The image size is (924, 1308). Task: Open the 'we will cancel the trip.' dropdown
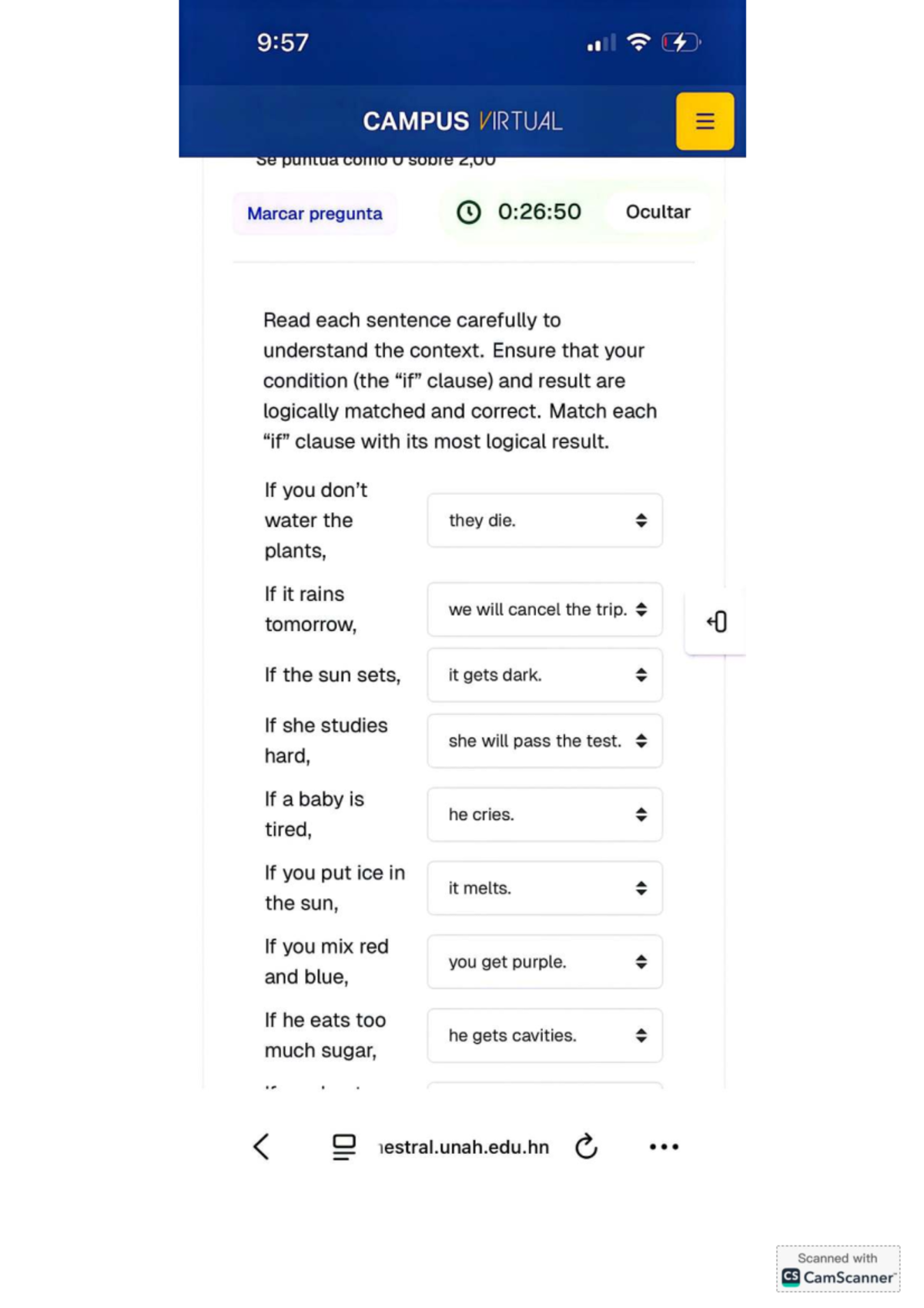544,609
